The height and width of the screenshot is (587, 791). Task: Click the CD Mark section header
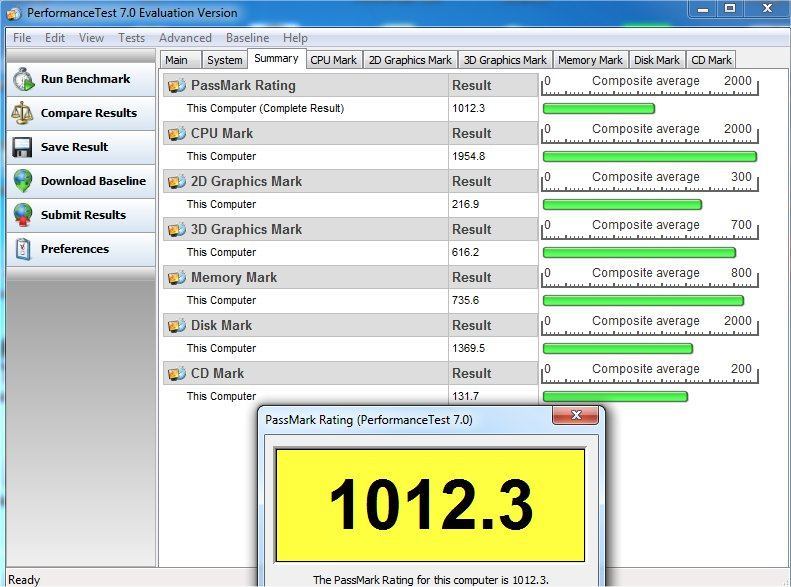point(306,373)
